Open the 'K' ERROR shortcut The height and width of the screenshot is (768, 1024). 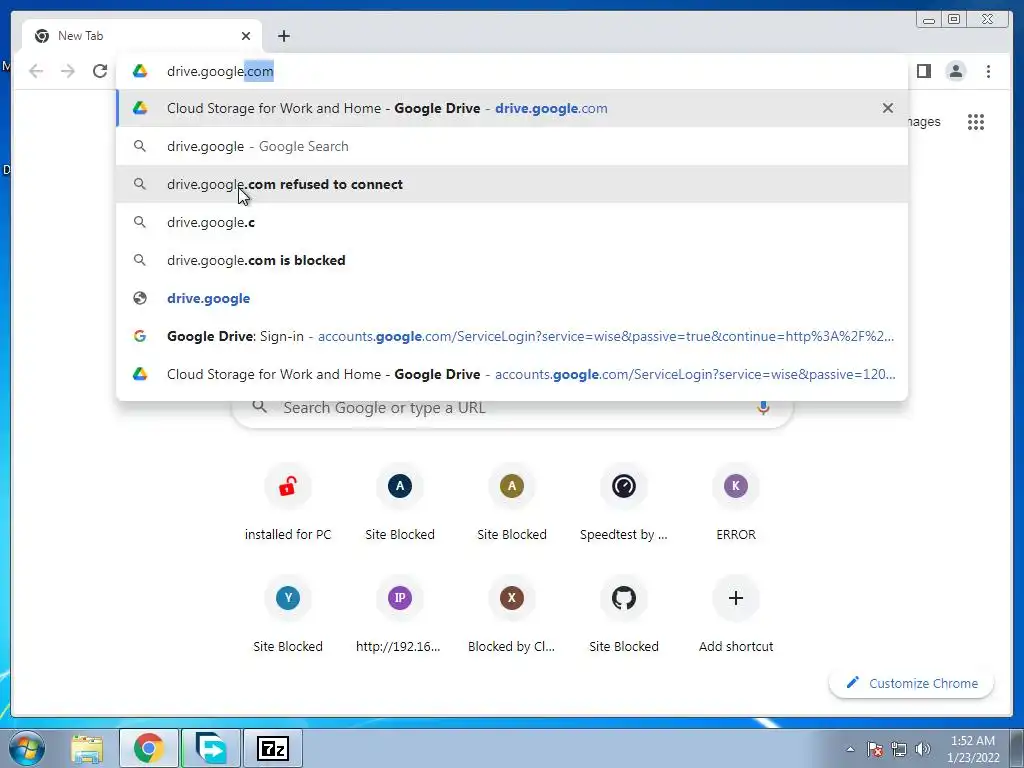pyautogui.click(x=736, y=504)
